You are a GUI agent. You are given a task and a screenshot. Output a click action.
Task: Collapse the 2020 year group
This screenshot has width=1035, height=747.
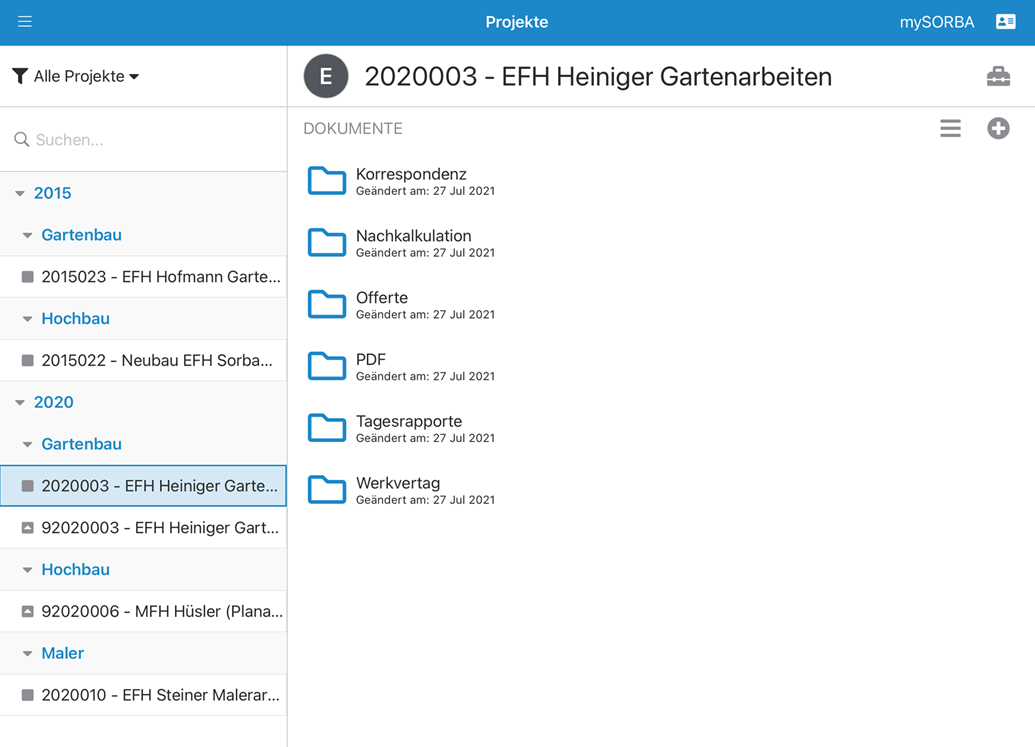(x=20, y=403)
